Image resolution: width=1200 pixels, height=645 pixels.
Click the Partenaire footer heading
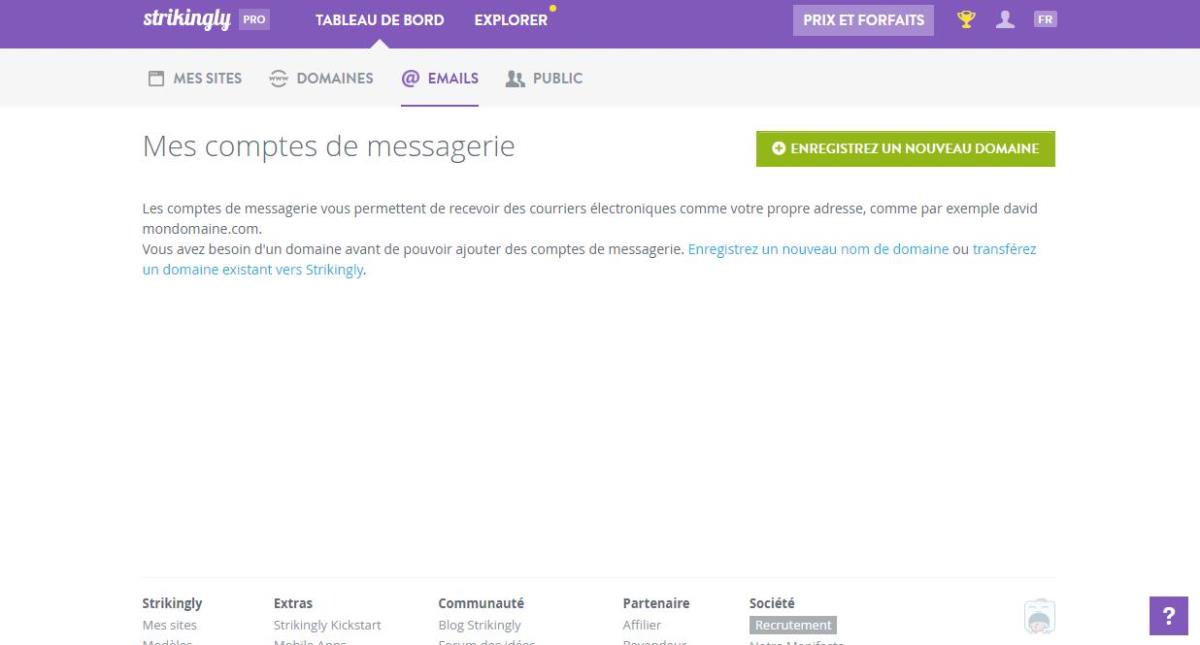656,603
